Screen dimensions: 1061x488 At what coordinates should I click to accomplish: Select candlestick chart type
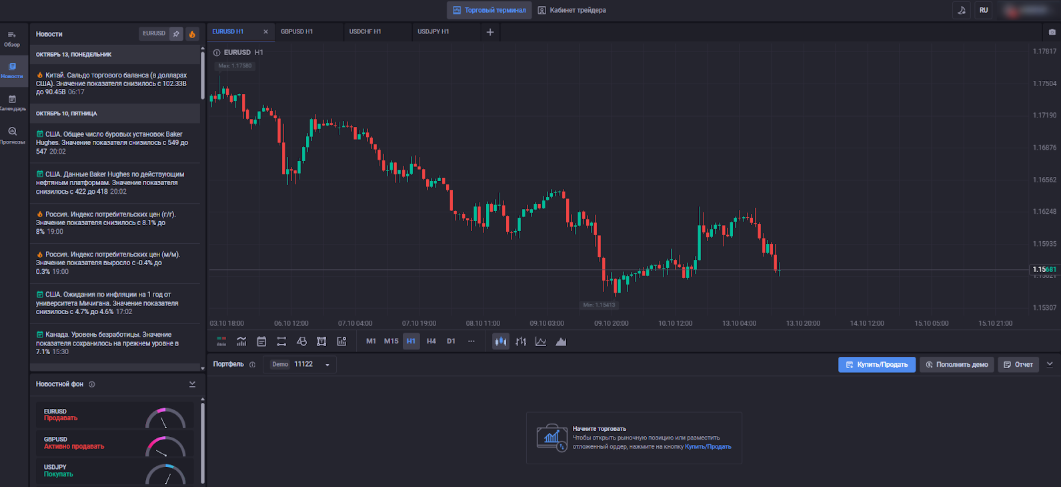[x=500, y=341]
